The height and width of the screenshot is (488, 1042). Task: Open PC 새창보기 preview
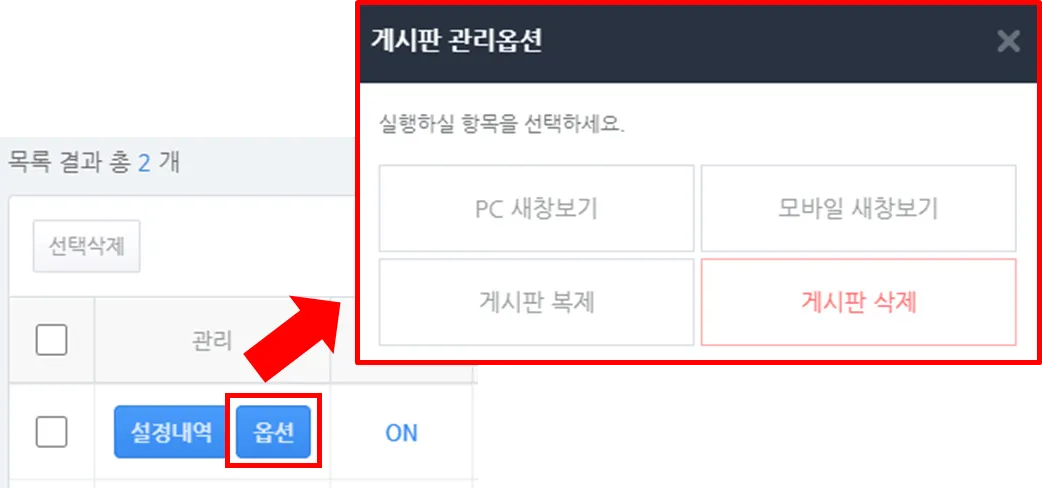pyautogui.click(x=536, y=208)
